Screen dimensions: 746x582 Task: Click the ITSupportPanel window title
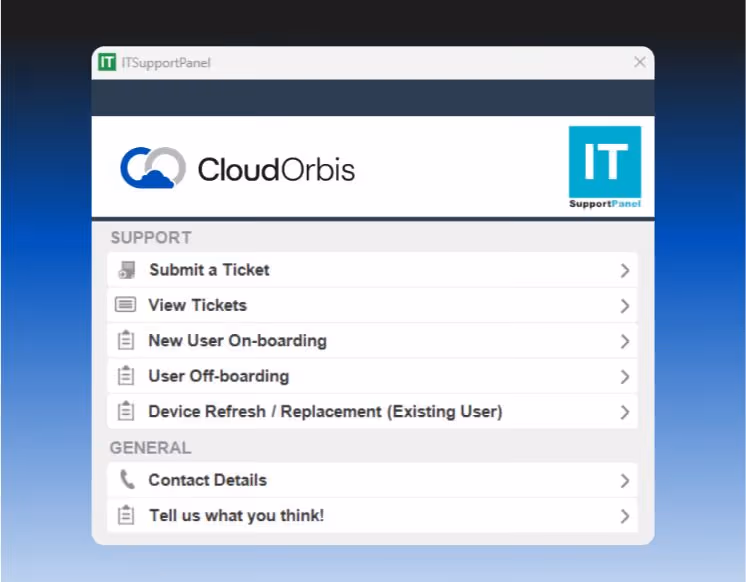pyautogui.click(x=166, y=63)
